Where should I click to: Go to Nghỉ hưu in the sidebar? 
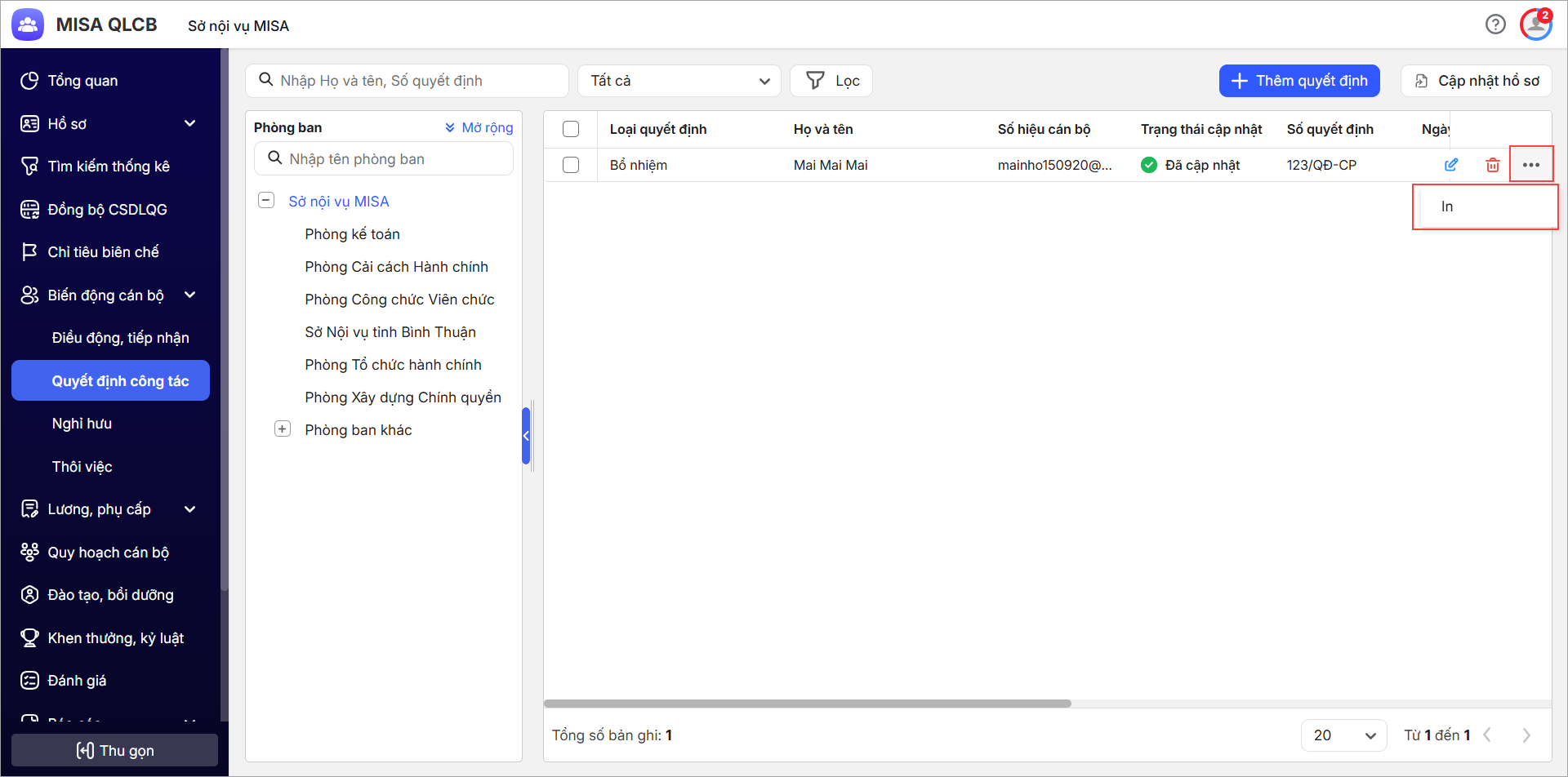pos(82,424)
